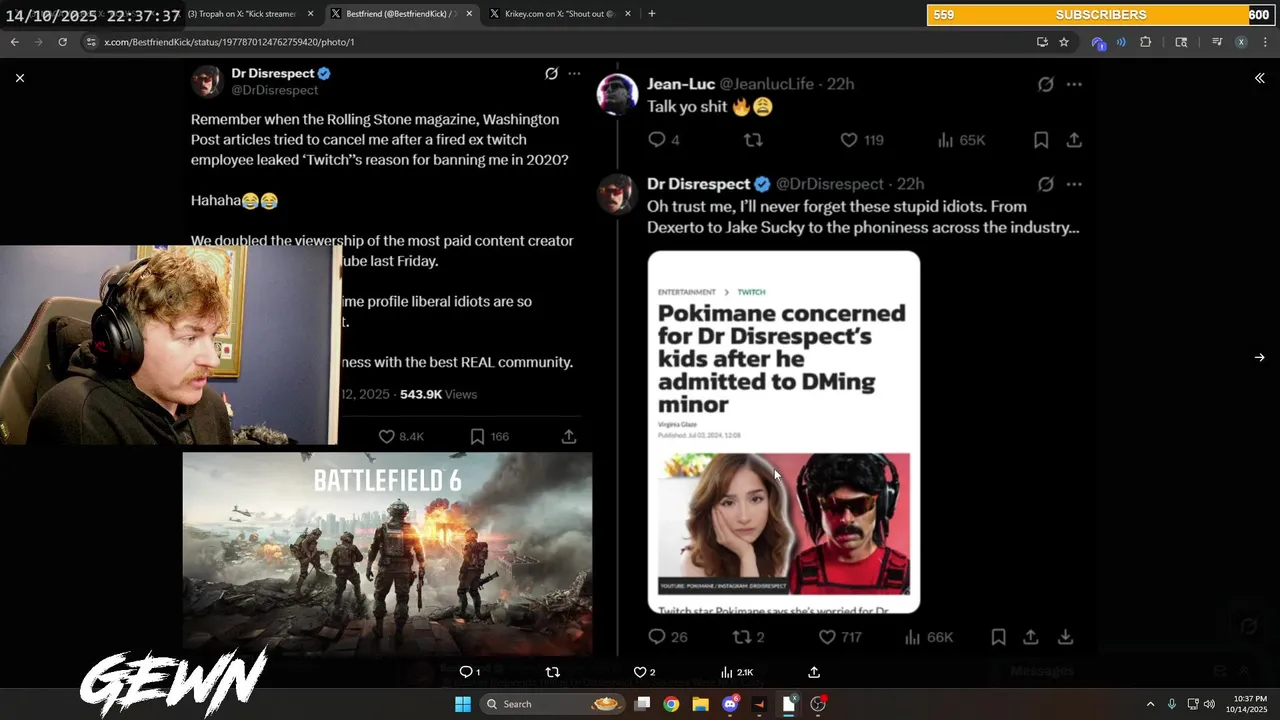This screenshot has width=1280, height=720.
Task: Like the main post with 8.4K likes
Action: (x=401, y=437)
